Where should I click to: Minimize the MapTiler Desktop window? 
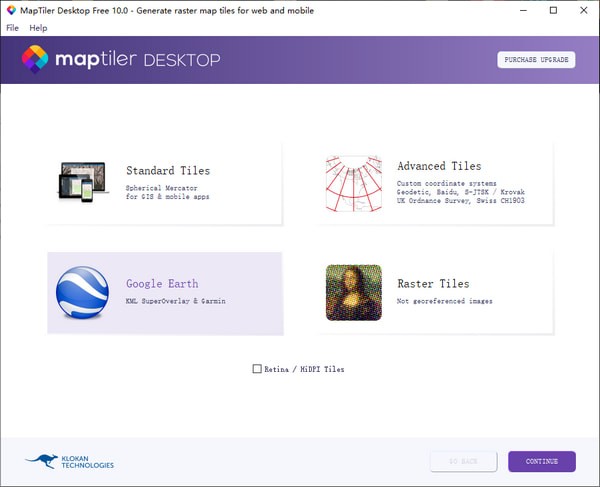coord(523,10)
